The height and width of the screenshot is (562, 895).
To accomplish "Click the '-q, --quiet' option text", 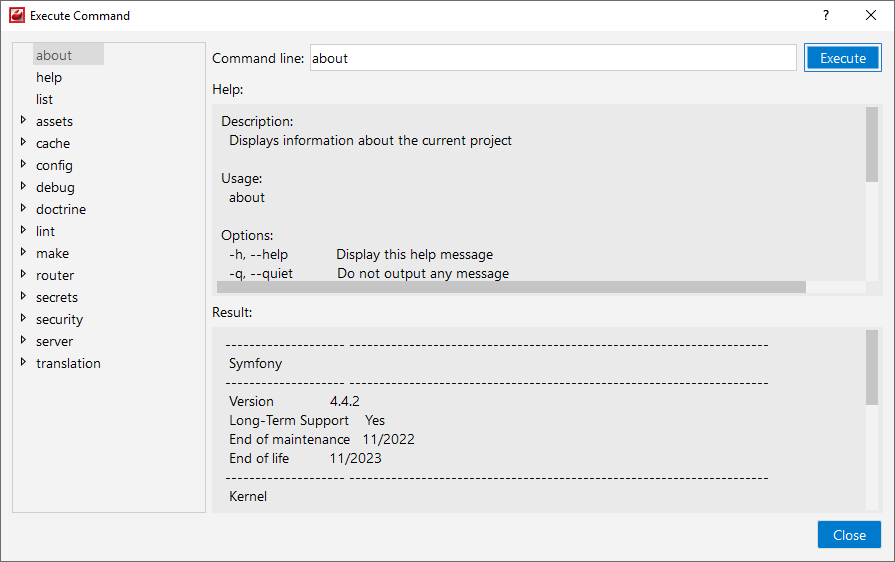I will [261, 273].
